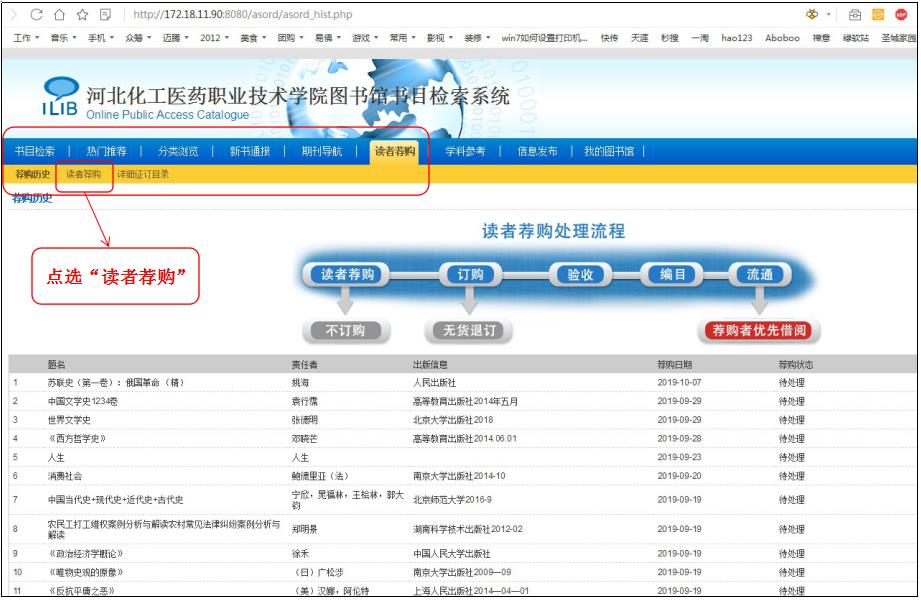Click 荐购历史 submenu link in yellow bar
Viewport: 921px width, 600px height.
[32, 175]
